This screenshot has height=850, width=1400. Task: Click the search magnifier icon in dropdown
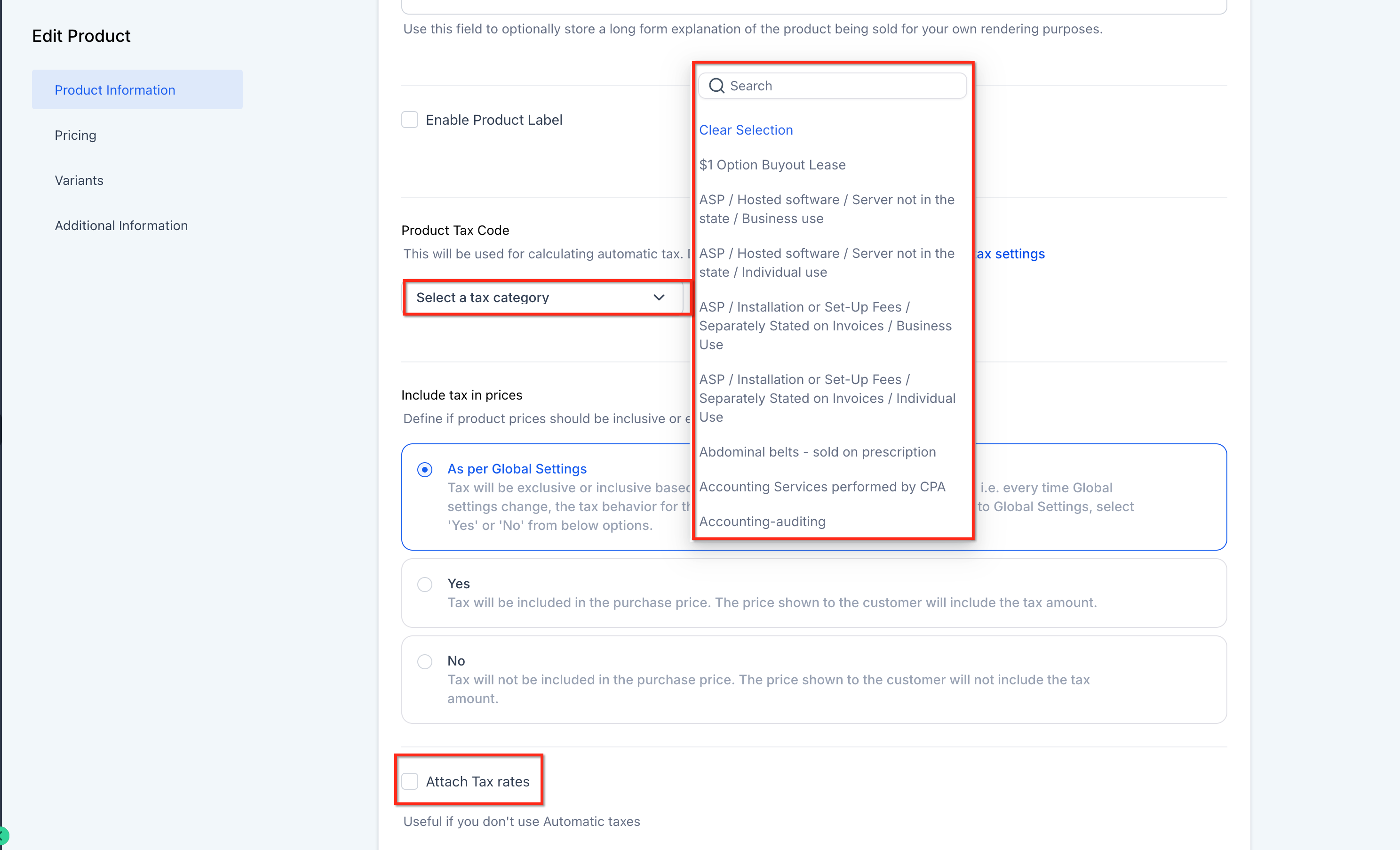(x=716, y=86)
